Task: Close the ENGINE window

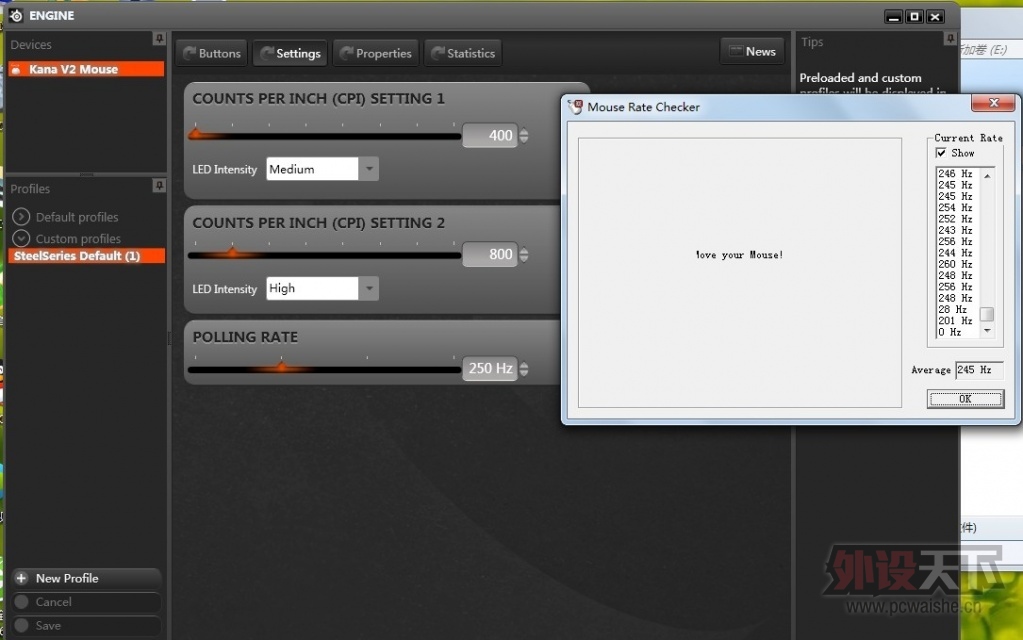Action: (935, 16)
